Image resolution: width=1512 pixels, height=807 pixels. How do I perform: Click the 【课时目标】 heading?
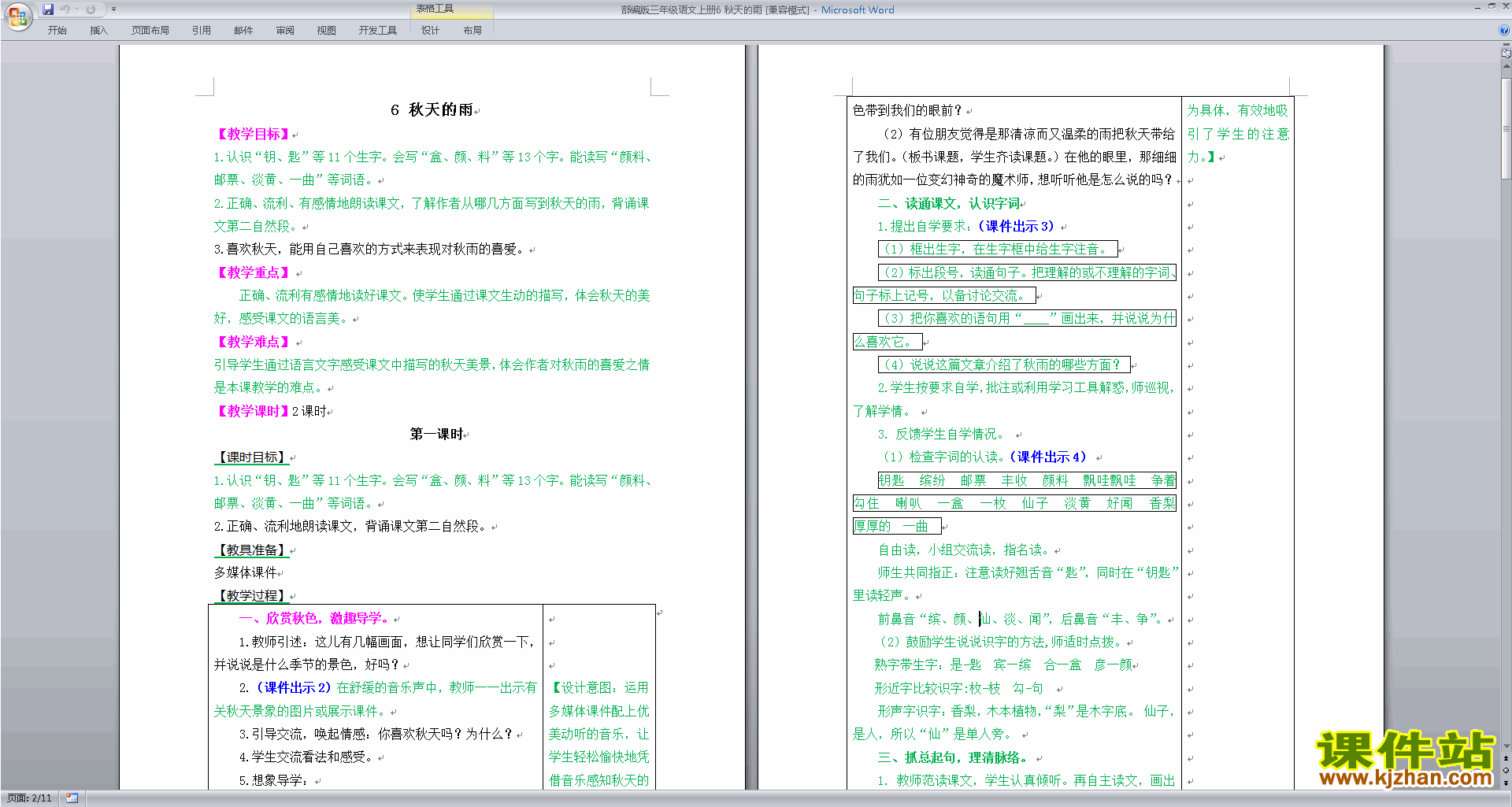252,457
